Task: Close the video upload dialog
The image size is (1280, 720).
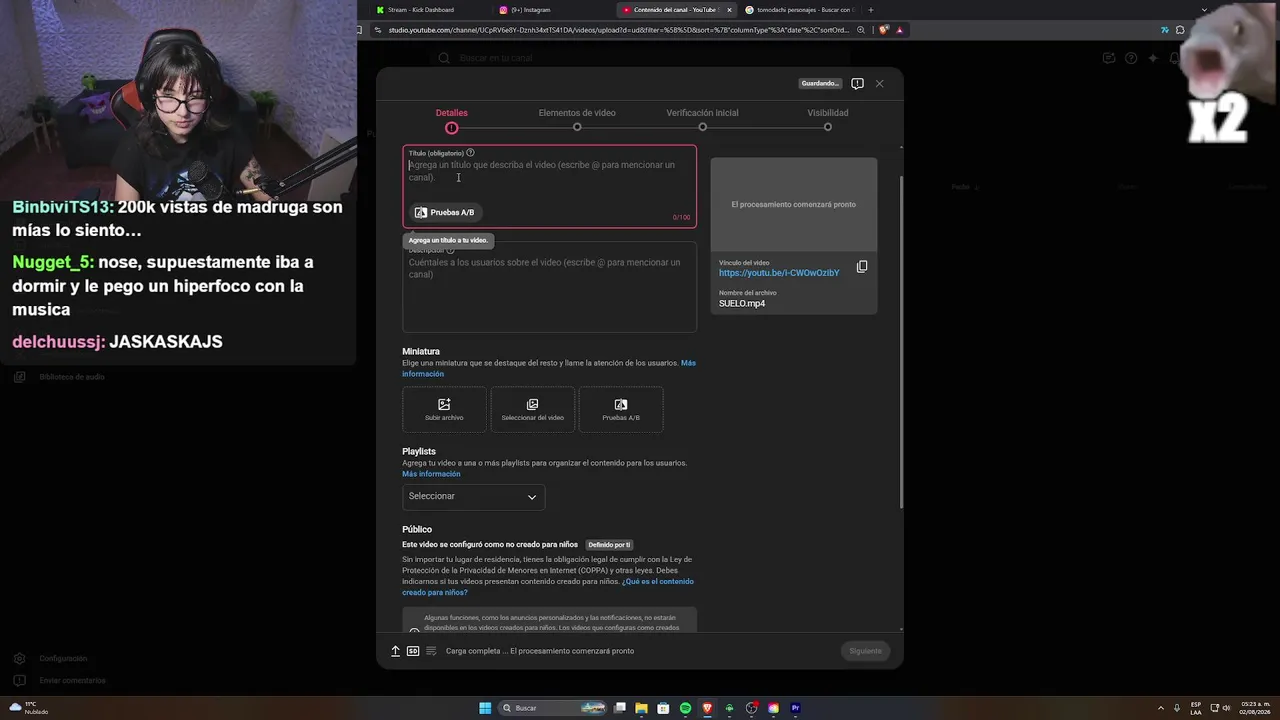Action: (879, 84)
